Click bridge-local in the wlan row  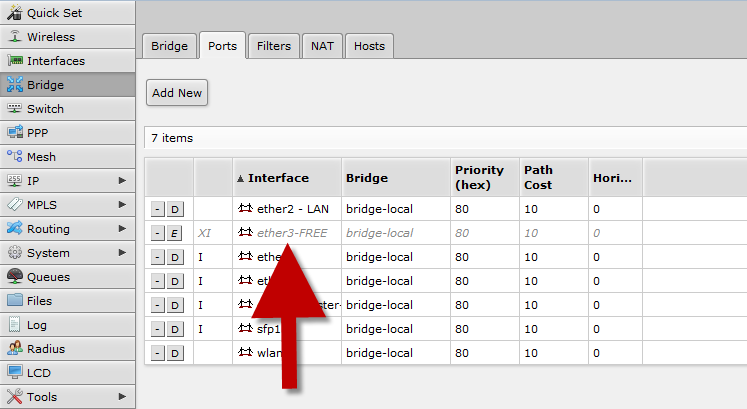pyautogui.click(x=379, y=353)
